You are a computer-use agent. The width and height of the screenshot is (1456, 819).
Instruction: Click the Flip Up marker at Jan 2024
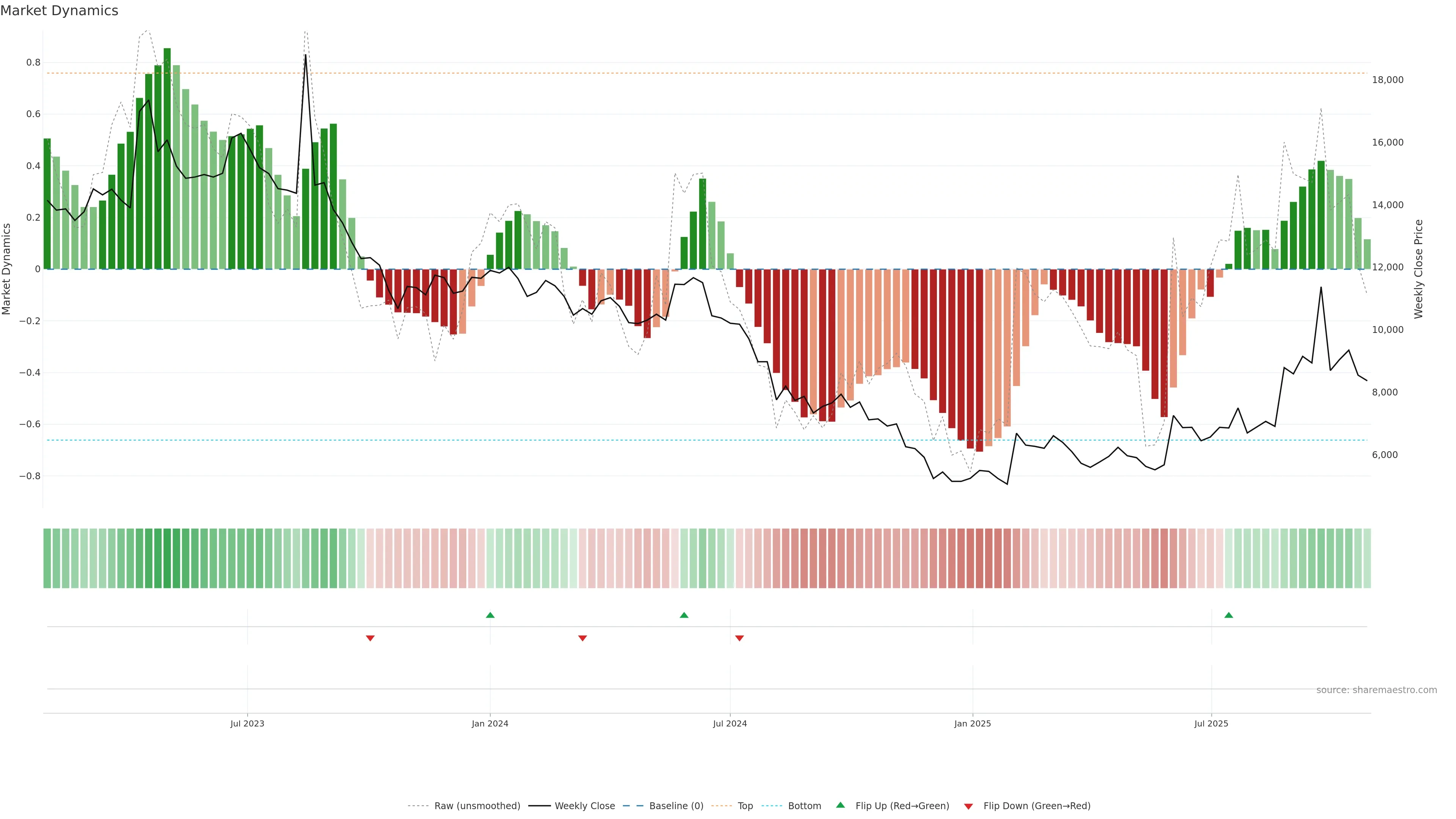pos(490,615)
